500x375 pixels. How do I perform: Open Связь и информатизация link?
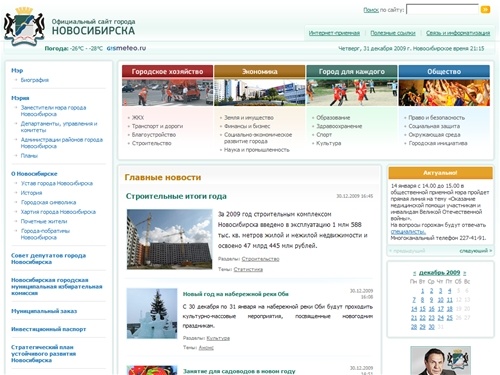tap(458, 33)
